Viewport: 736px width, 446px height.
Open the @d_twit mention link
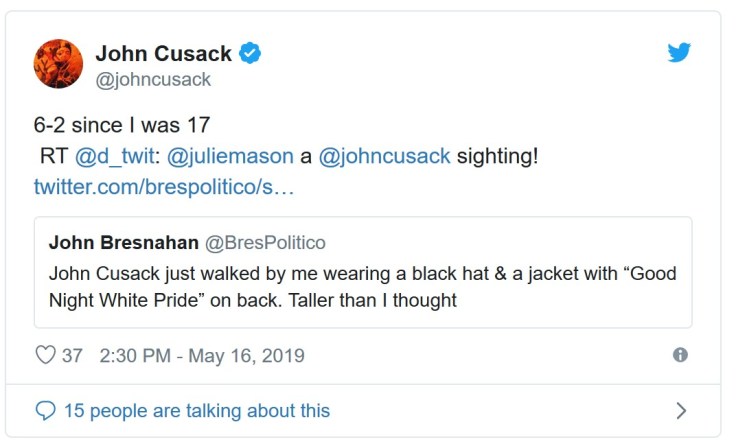[x=109, y=157]
